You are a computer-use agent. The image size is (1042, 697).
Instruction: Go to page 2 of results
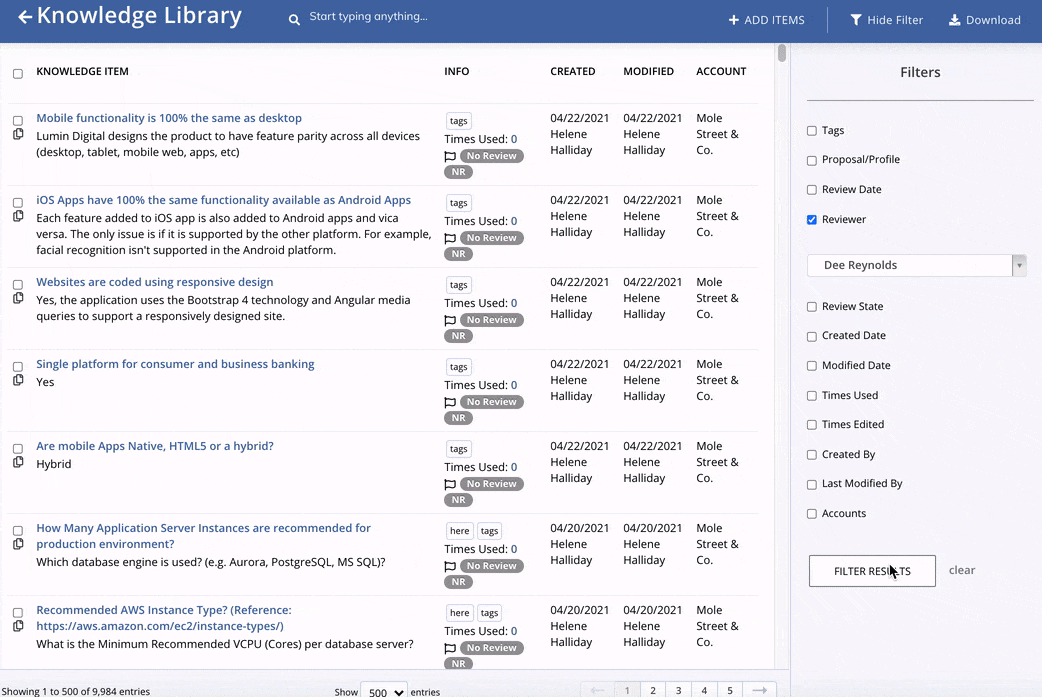click(653, 690)
